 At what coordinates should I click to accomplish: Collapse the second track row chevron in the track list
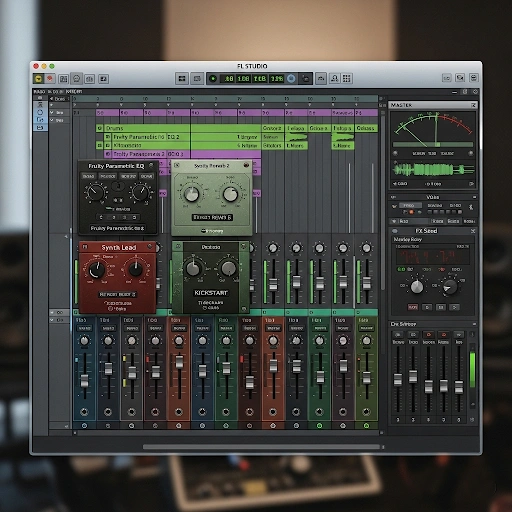coord(52,120)
